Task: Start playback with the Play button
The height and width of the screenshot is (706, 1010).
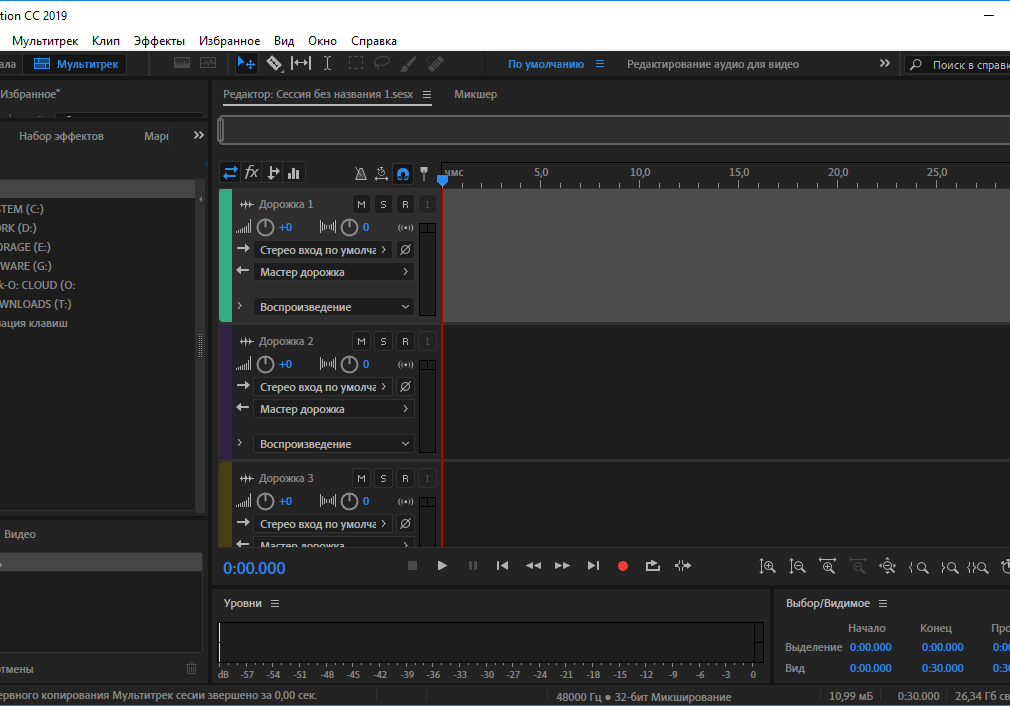Action: (442, 566)
